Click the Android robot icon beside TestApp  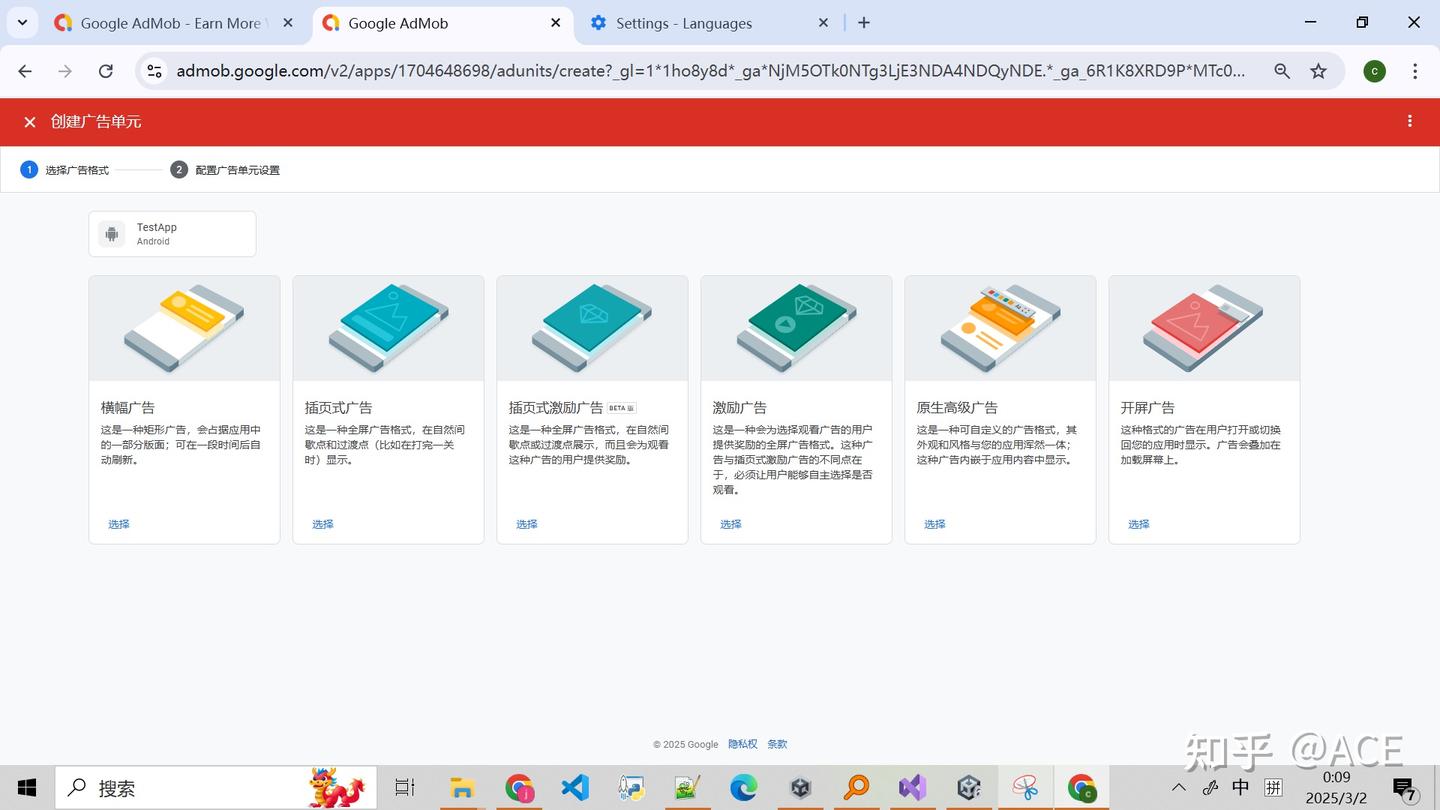112,234
